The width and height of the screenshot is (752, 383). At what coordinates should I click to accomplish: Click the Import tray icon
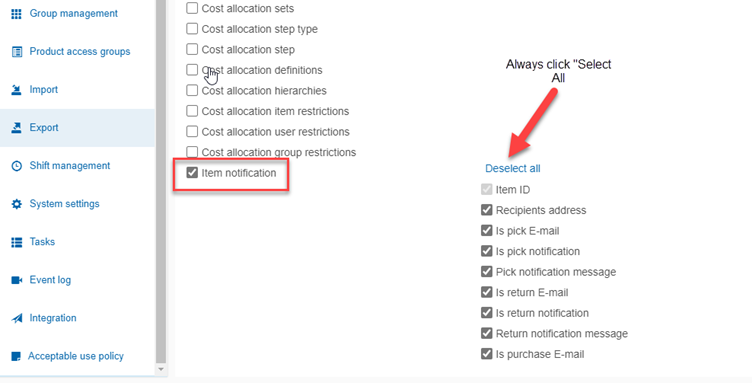pos(16,90)
